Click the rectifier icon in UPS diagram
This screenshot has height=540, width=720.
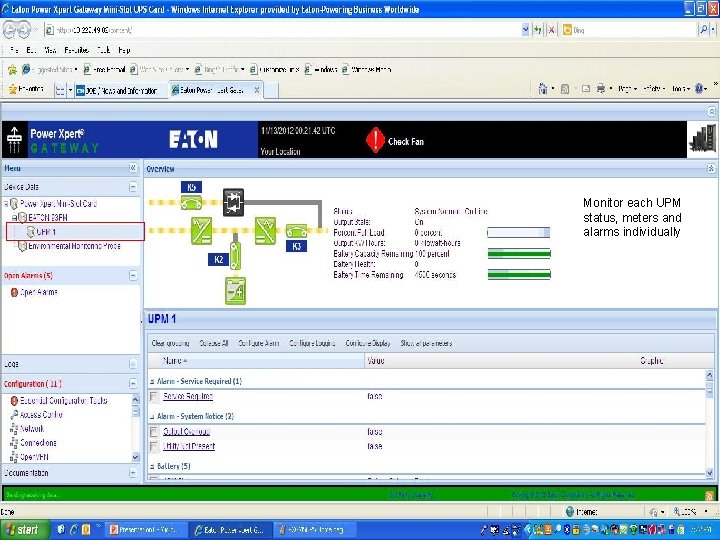point(202,231)
